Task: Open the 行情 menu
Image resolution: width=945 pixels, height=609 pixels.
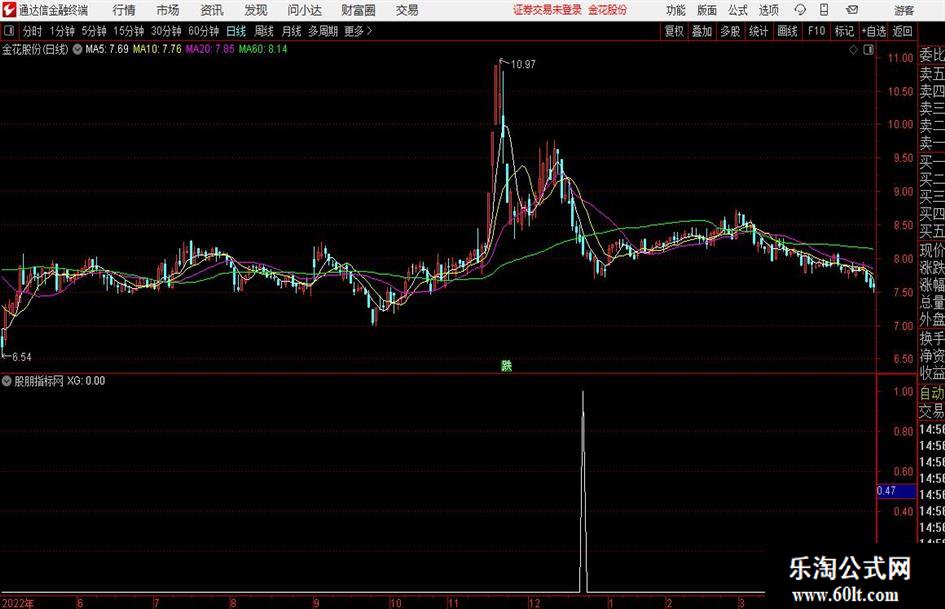Action: (x=124, y=10)
